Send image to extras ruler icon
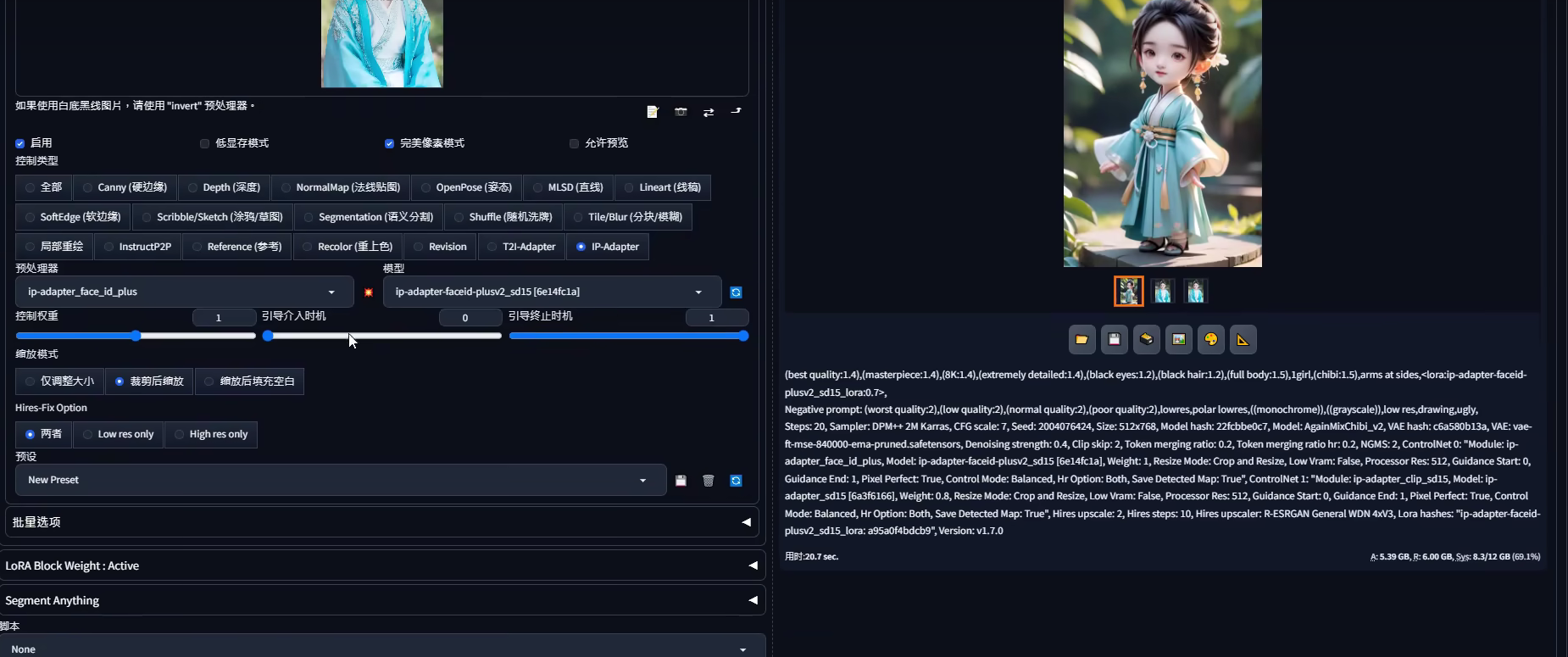This screenshot has width=1568, height=657. 1243,339
